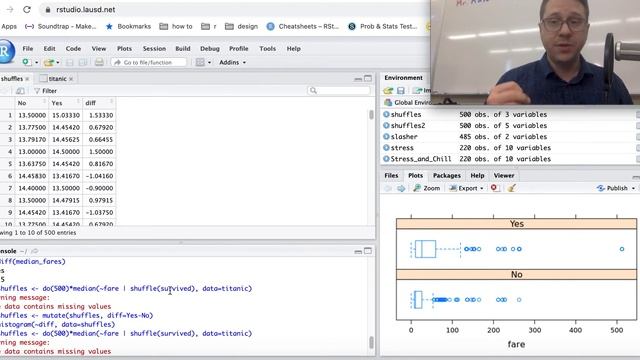Image resolution: width=640 pixels, height=360 pixels.
Task: Click the Go to file/function field
Action: [149, 62]
